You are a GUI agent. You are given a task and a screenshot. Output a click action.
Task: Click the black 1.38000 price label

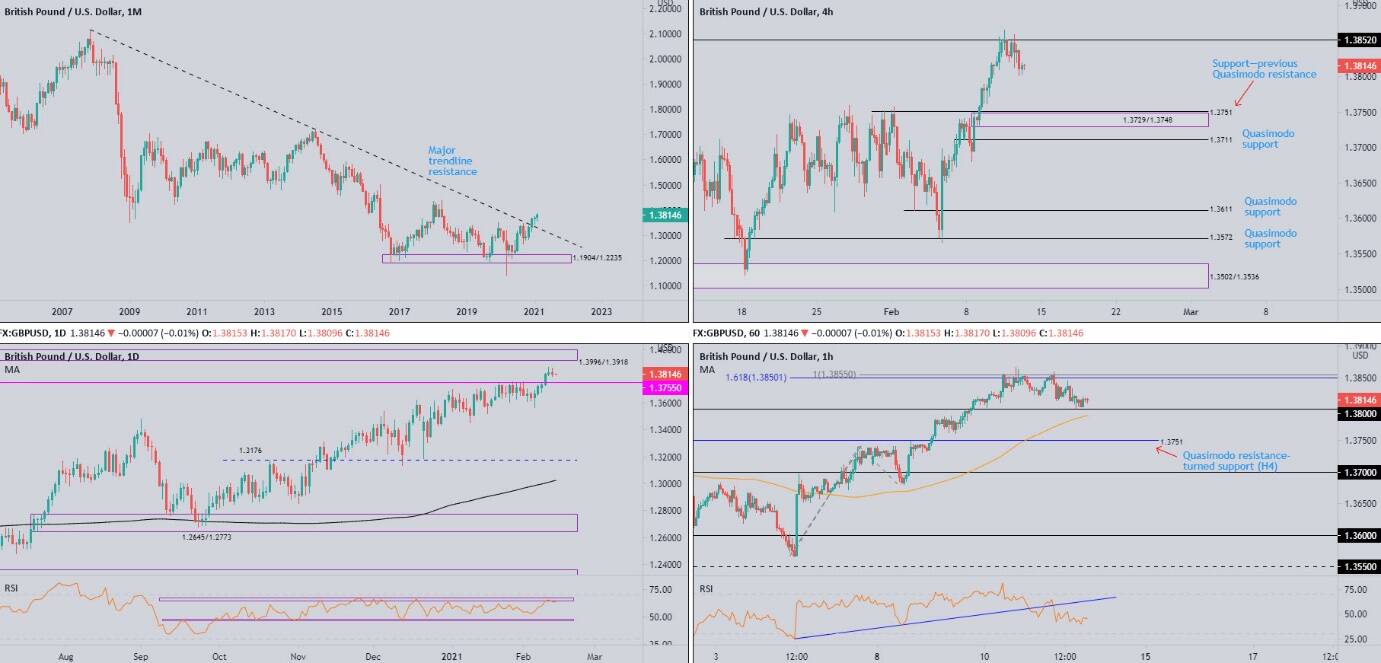point(1358,413)
